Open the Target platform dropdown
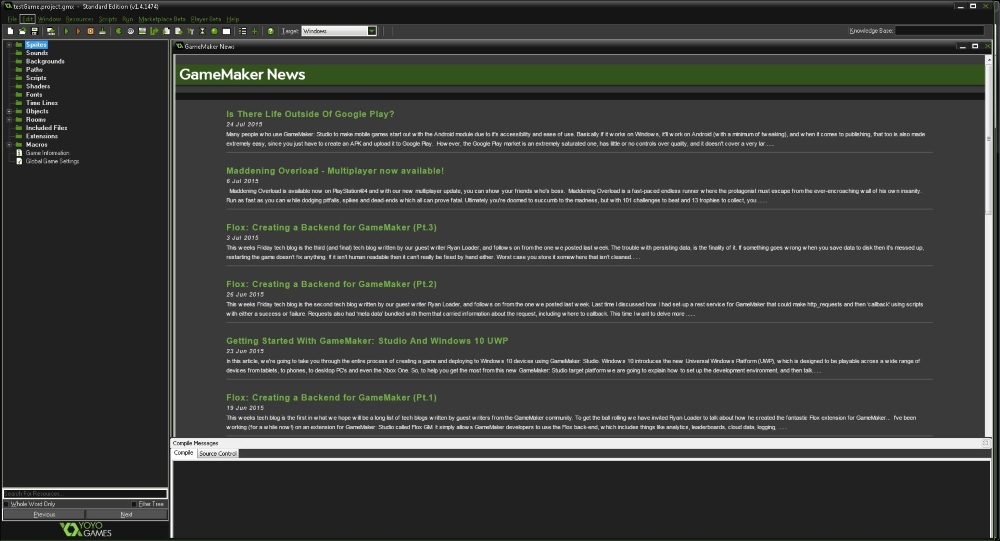This screenshot has height=541, width=1000. [x=372, y=31]
